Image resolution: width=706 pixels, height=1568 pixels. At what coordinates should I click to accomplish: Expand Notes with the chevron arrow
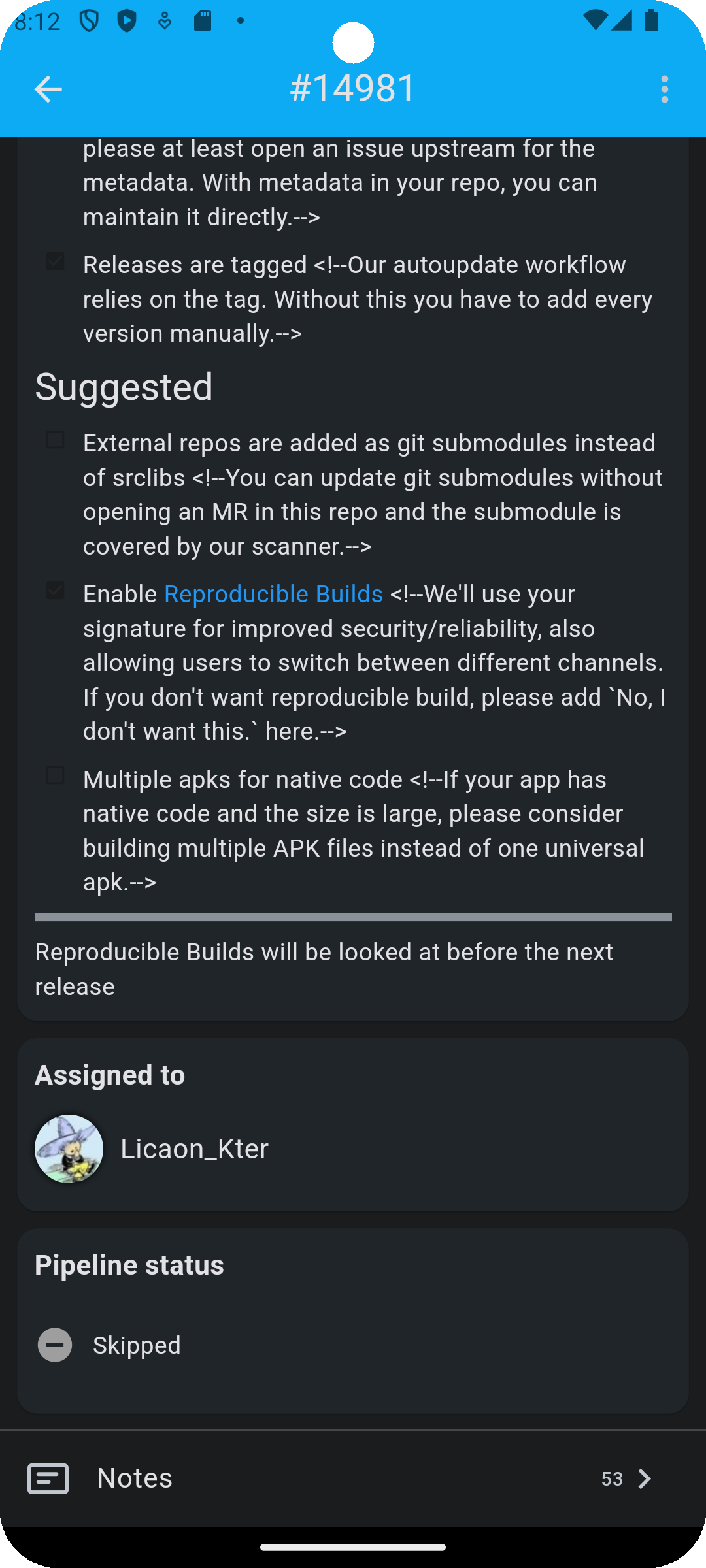pos(645,1478)
